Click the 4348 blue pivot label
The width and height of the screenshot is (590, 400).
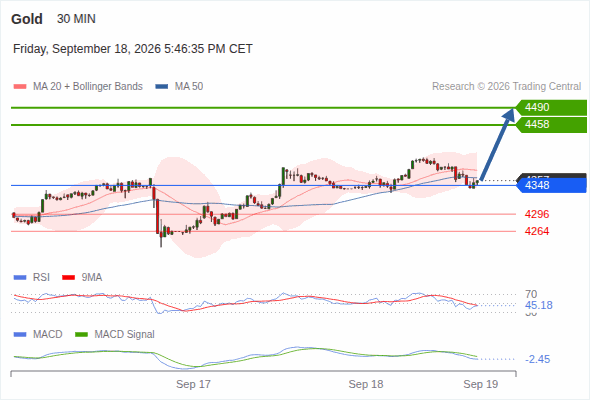coord(551,185)
